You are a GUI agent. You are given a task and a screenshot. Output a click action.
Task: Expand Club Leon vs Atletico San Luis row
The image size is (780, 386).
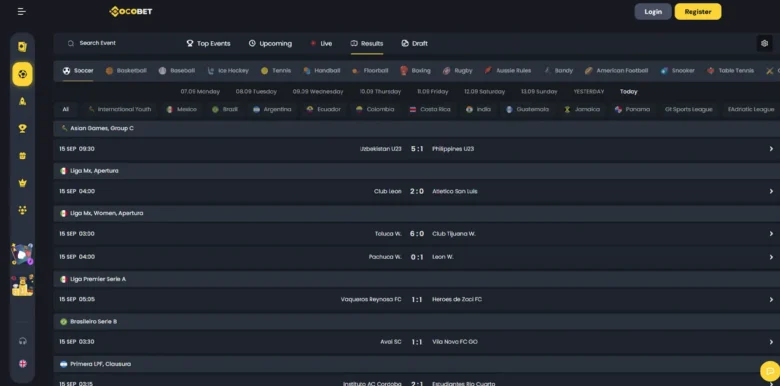(416, 191)
